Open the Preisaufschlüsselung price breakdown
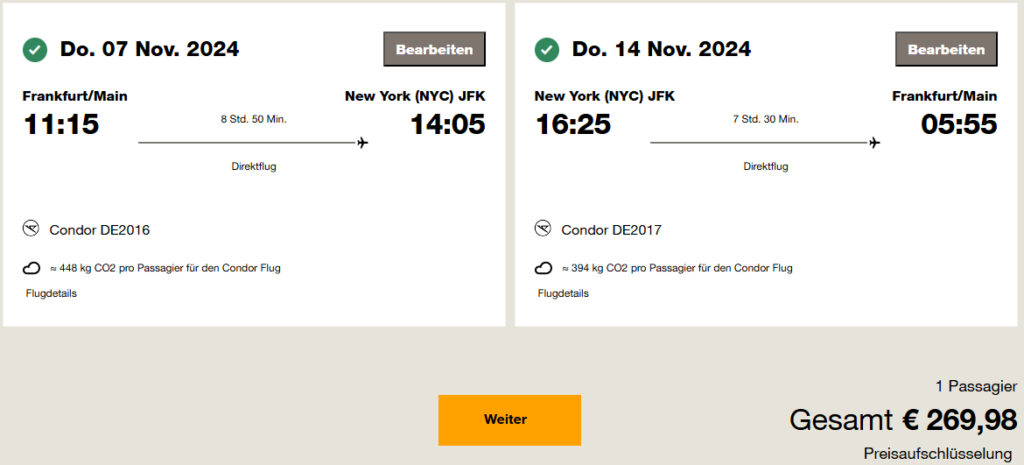The image size is (1024, 465). 940,452
